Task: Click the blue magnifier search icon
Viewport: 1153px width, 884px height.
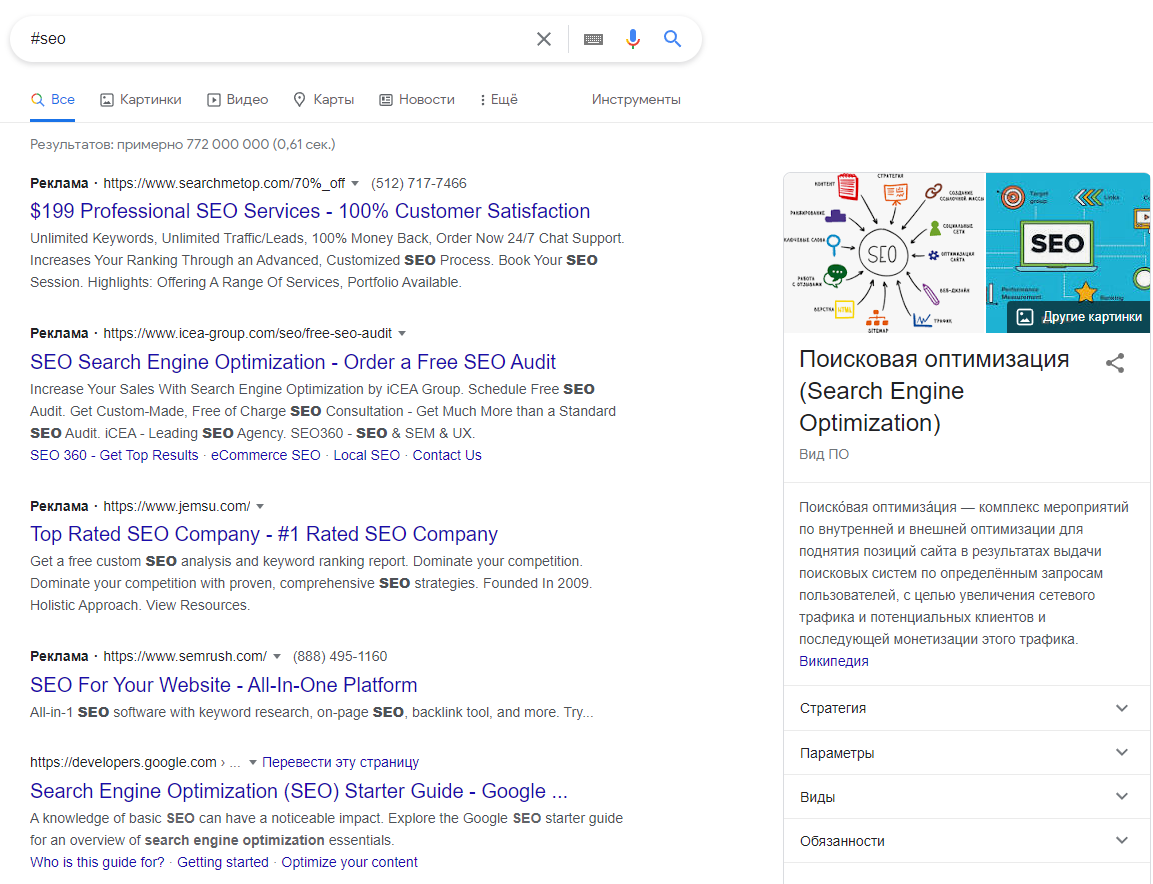Action: click(x=672, y=39)
